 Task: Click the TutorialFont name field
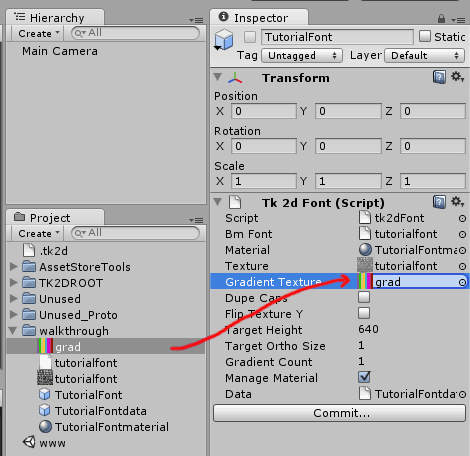tap(337, 37)
